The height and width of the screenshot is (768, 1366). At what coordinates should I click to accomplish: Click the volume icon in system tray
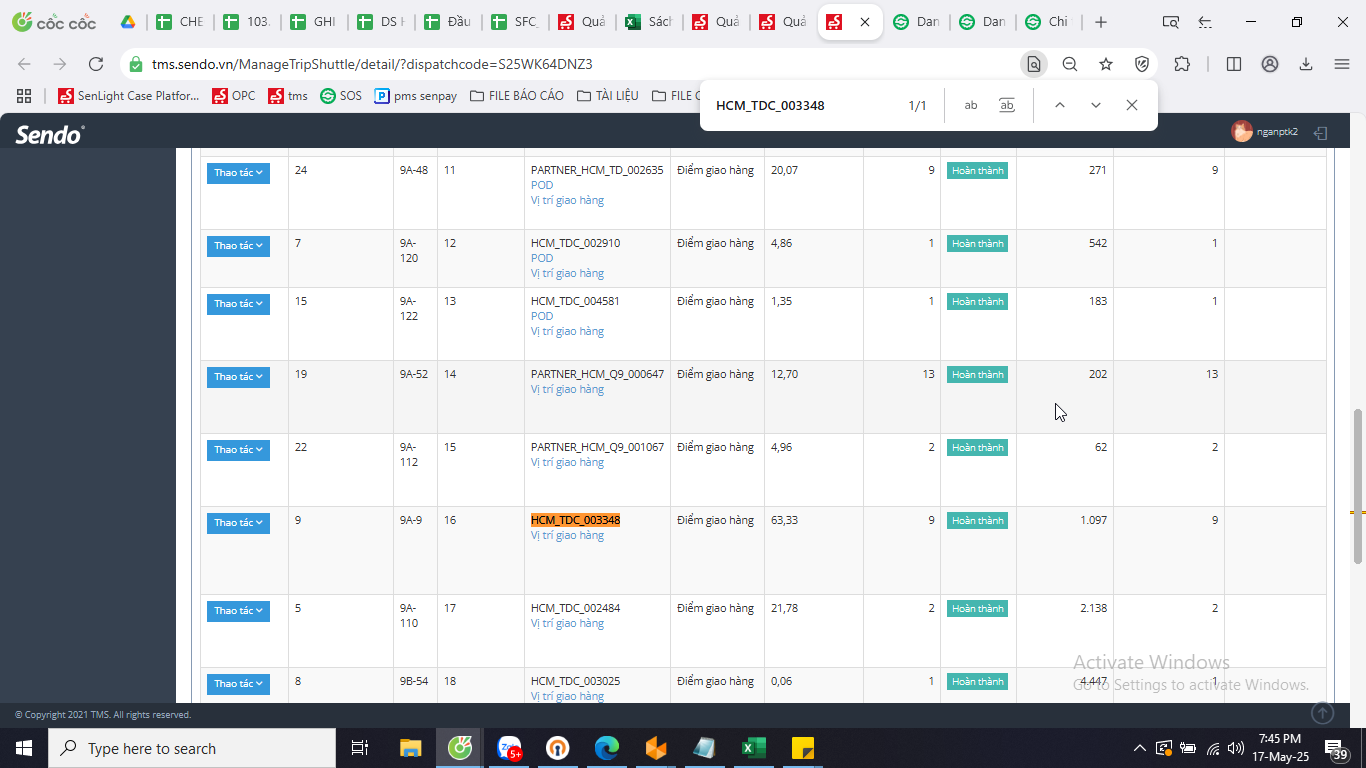(x=1236, y=748)
